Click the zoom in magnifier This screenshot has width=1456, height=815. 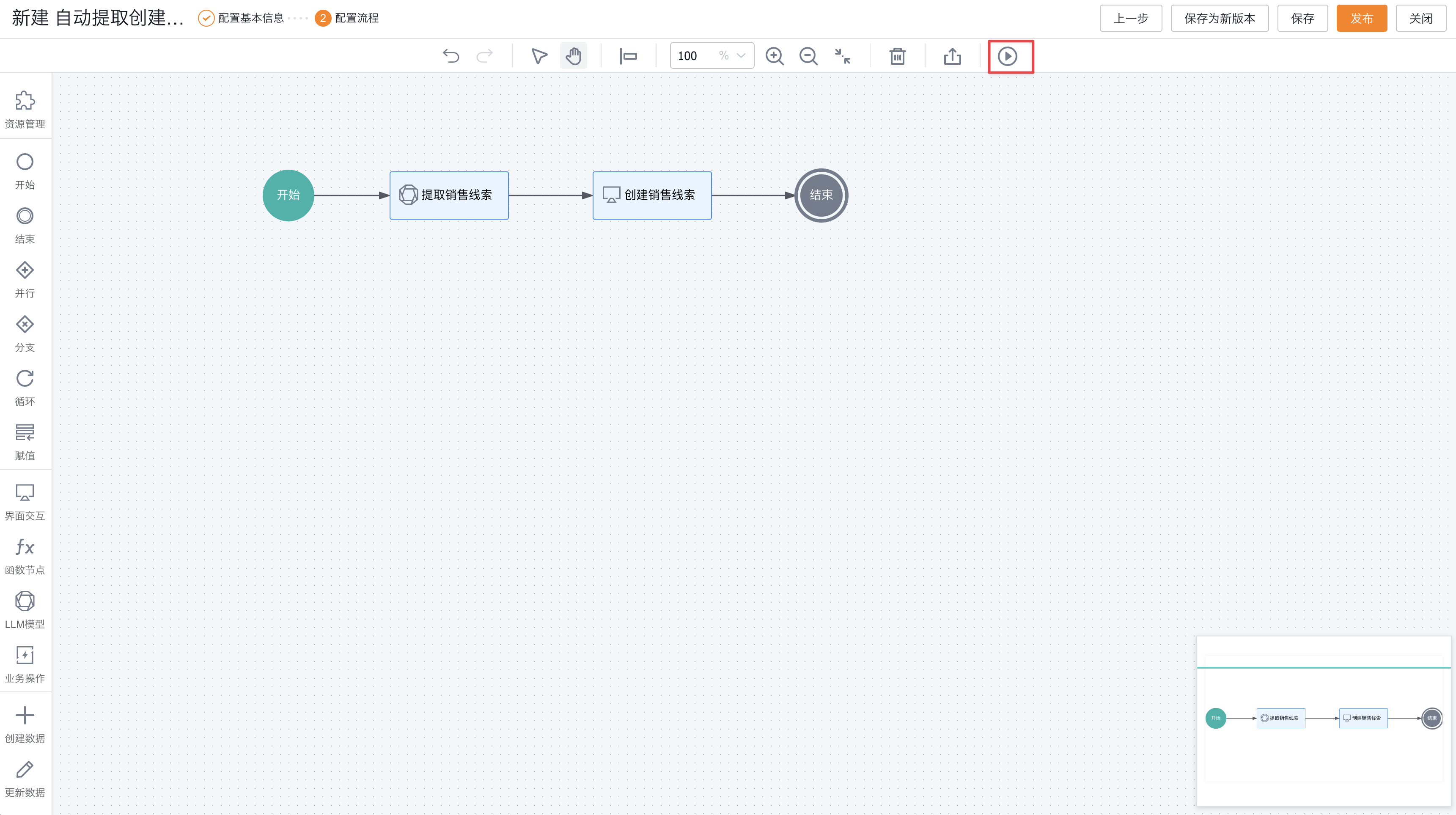774,56
